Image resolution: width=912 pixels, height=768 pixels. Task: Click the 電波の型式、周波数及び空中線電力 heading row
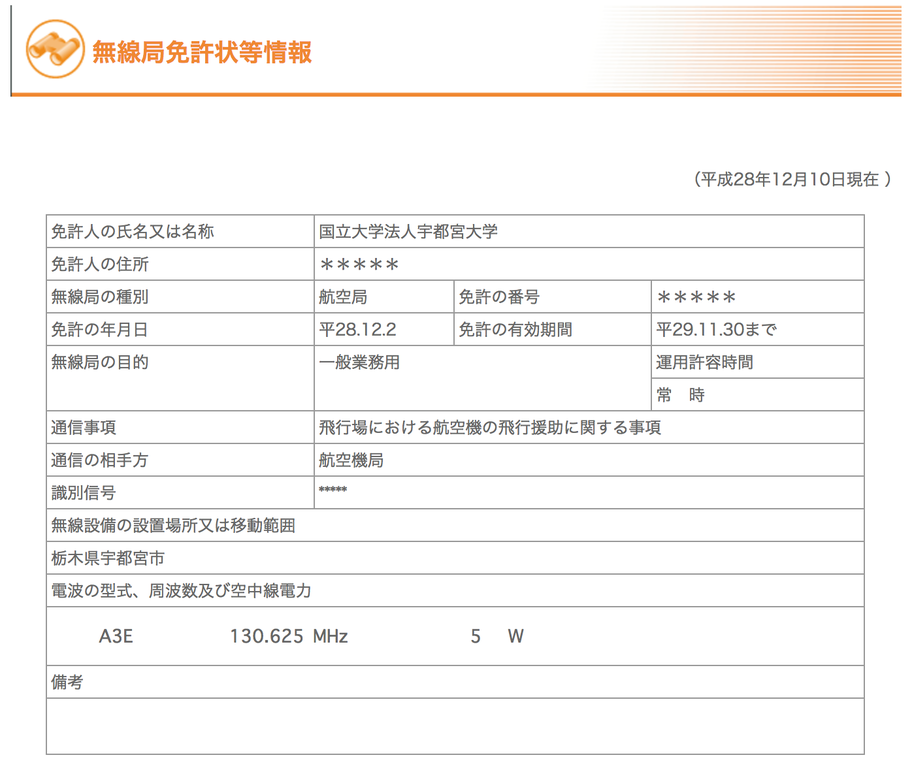(x=455, y=591)
